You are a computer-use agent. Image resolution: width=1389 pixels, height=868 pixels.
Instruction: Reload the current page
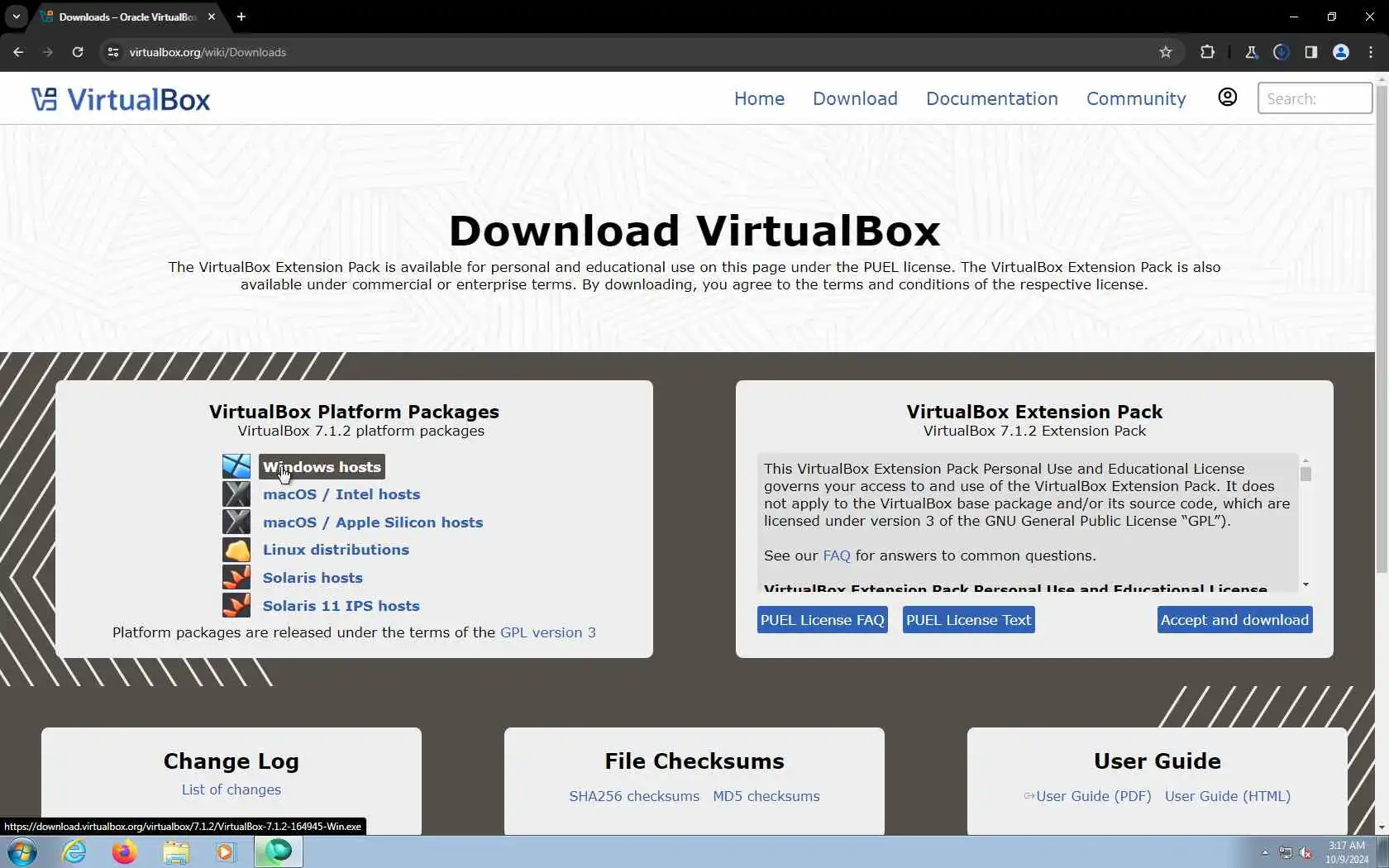(x=78, y=52)
